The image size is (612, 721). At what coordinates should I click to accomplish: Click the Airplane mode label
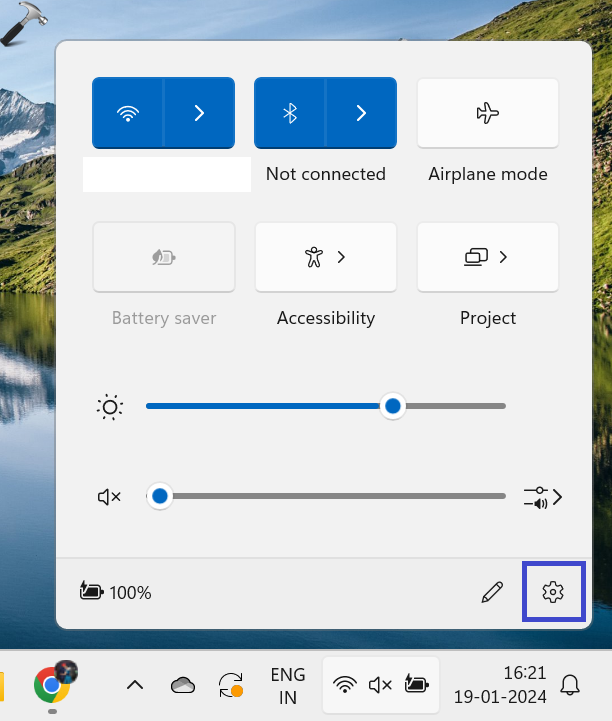pos(488,174)
